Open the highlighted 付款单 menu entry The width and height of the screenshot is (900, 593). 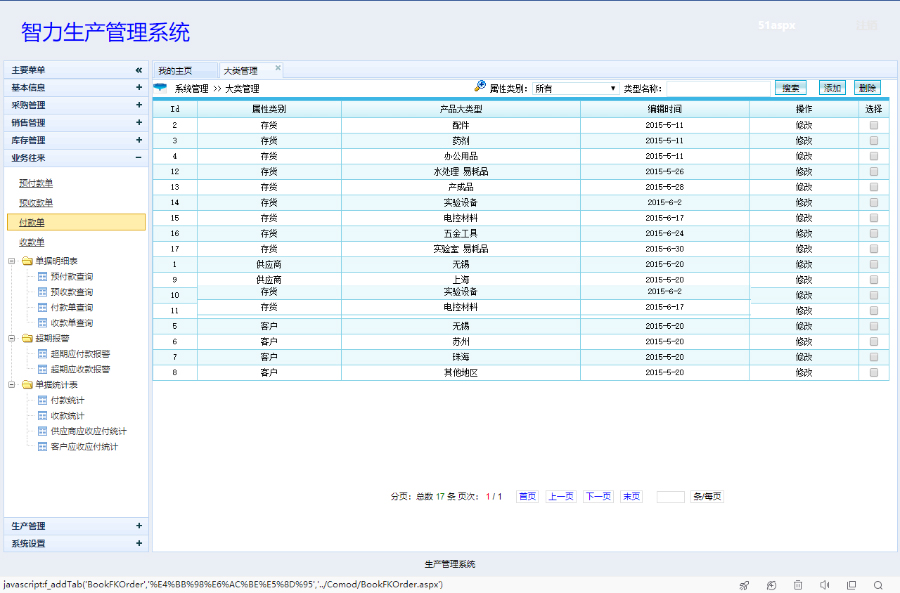point(76,222)
